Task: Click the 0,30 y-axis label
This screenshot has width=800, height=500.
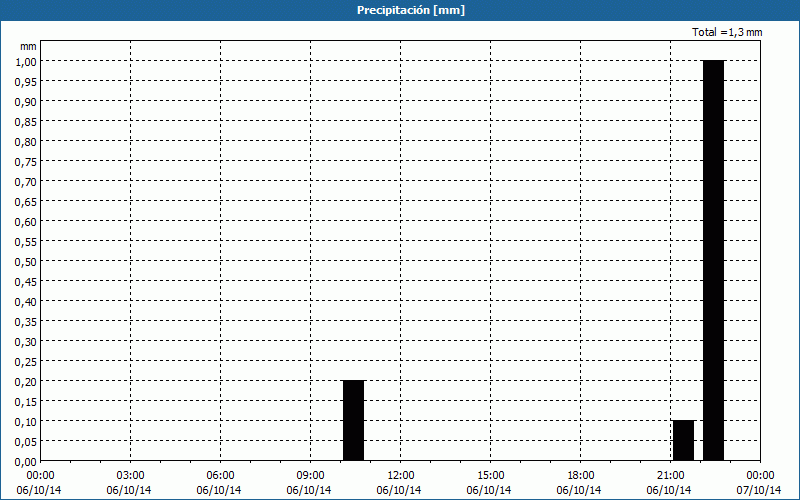Action: click(x=26, y=341)
